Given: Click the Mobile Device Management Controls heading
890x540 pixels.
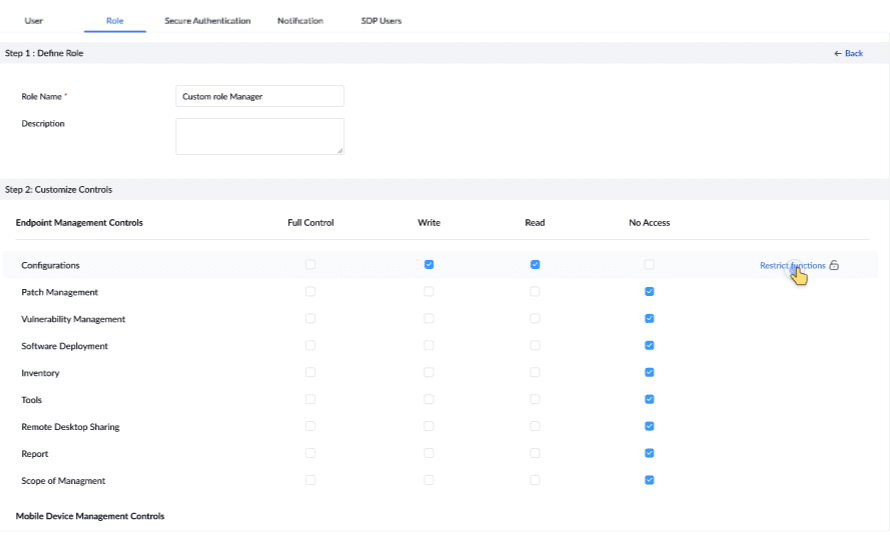Looking at the screenshot, I should 90,516.
